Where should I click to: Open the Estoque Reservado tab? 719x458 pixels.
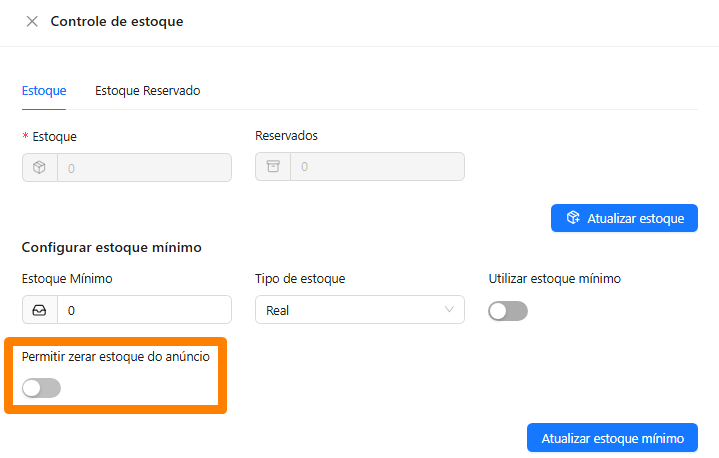148,91
